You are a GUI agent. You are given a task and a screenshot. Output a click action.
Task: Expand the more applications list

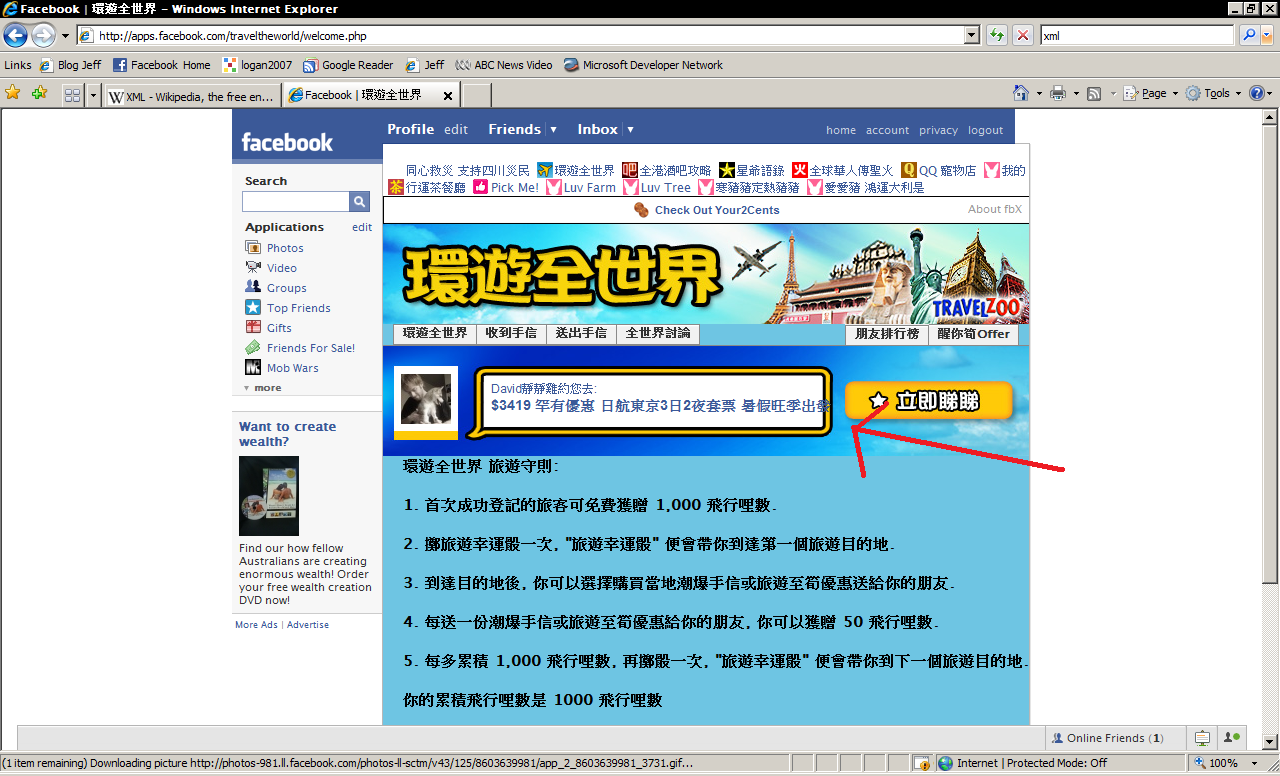pyautogui.click(x=263, y=388)
